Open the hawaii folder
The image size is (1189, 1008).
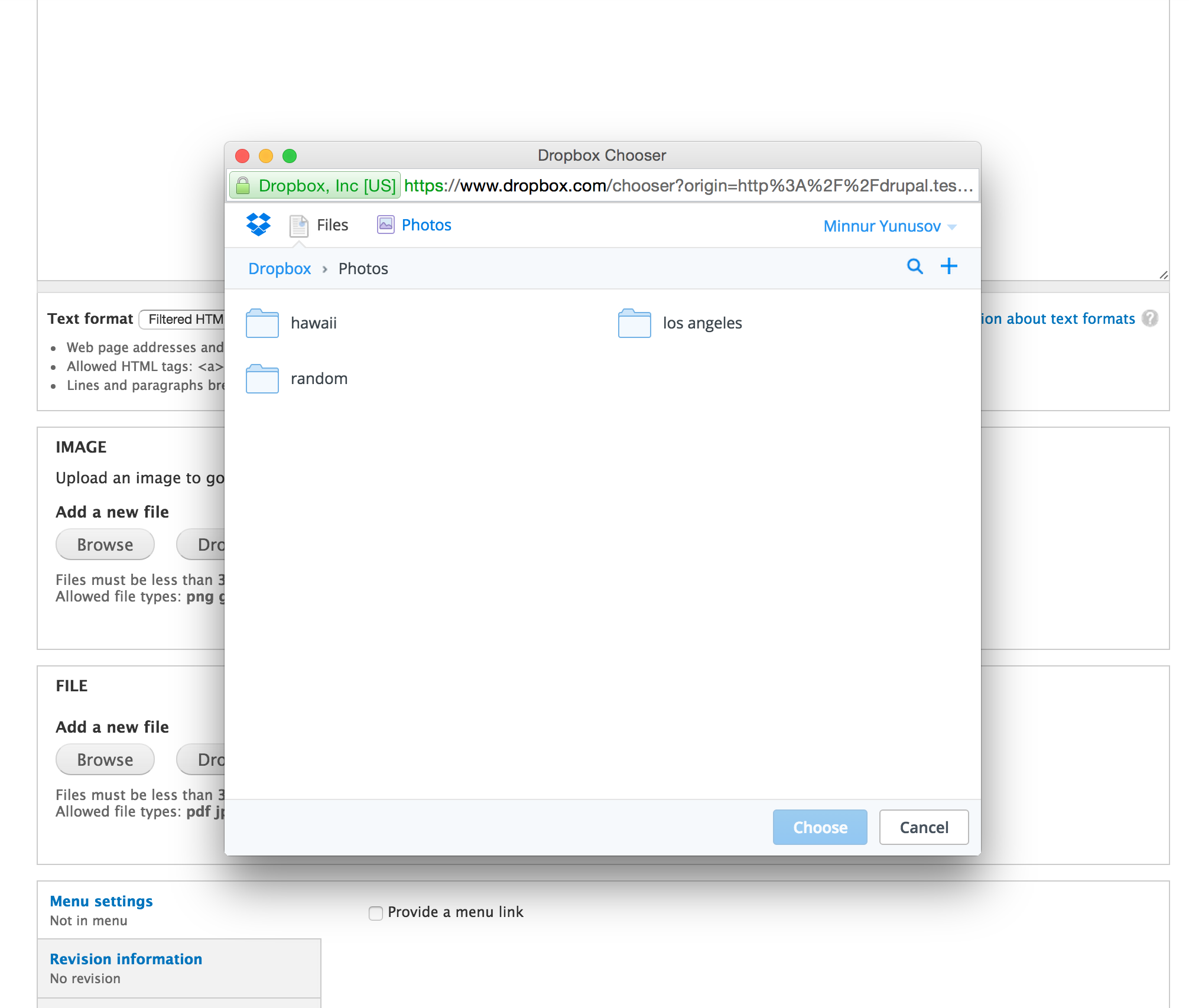point(314,322)
